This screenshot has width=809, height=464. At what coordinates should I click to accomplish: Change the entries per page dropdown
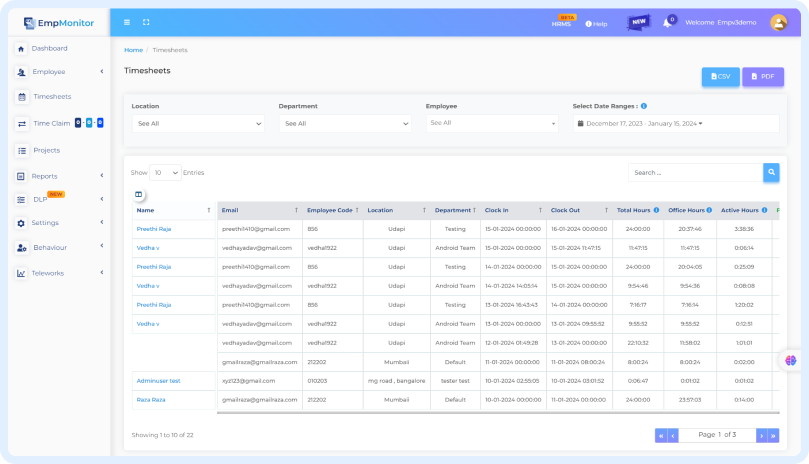(x=165, y=172)
